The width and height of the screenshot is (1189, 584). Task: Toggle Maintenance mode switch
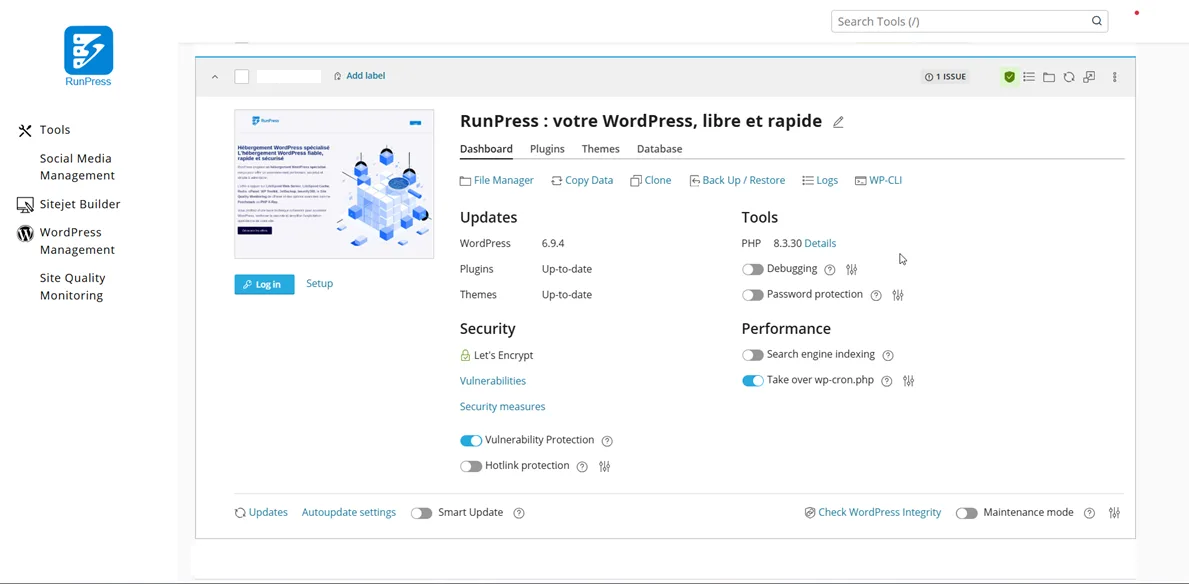(x=967, y=513)
